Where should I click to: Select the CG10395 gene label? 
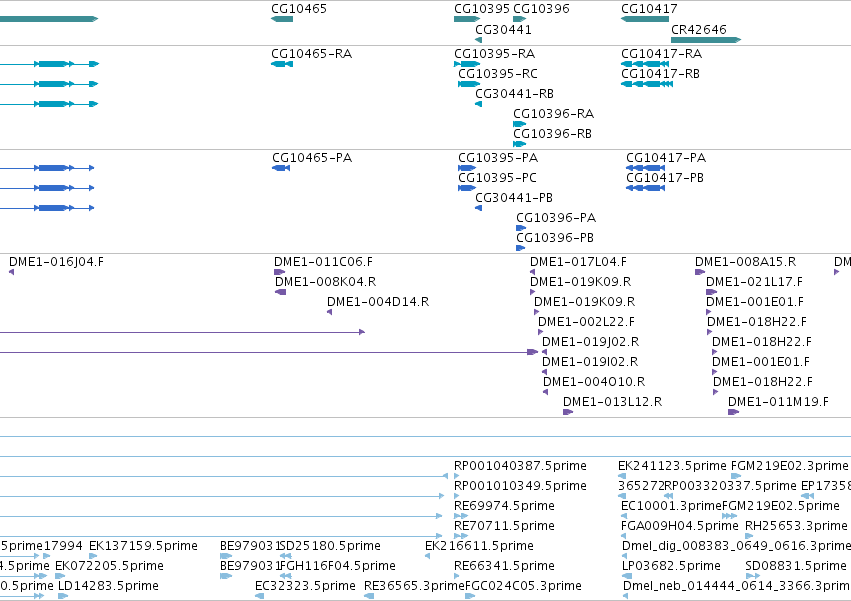[x=481, y=9]
